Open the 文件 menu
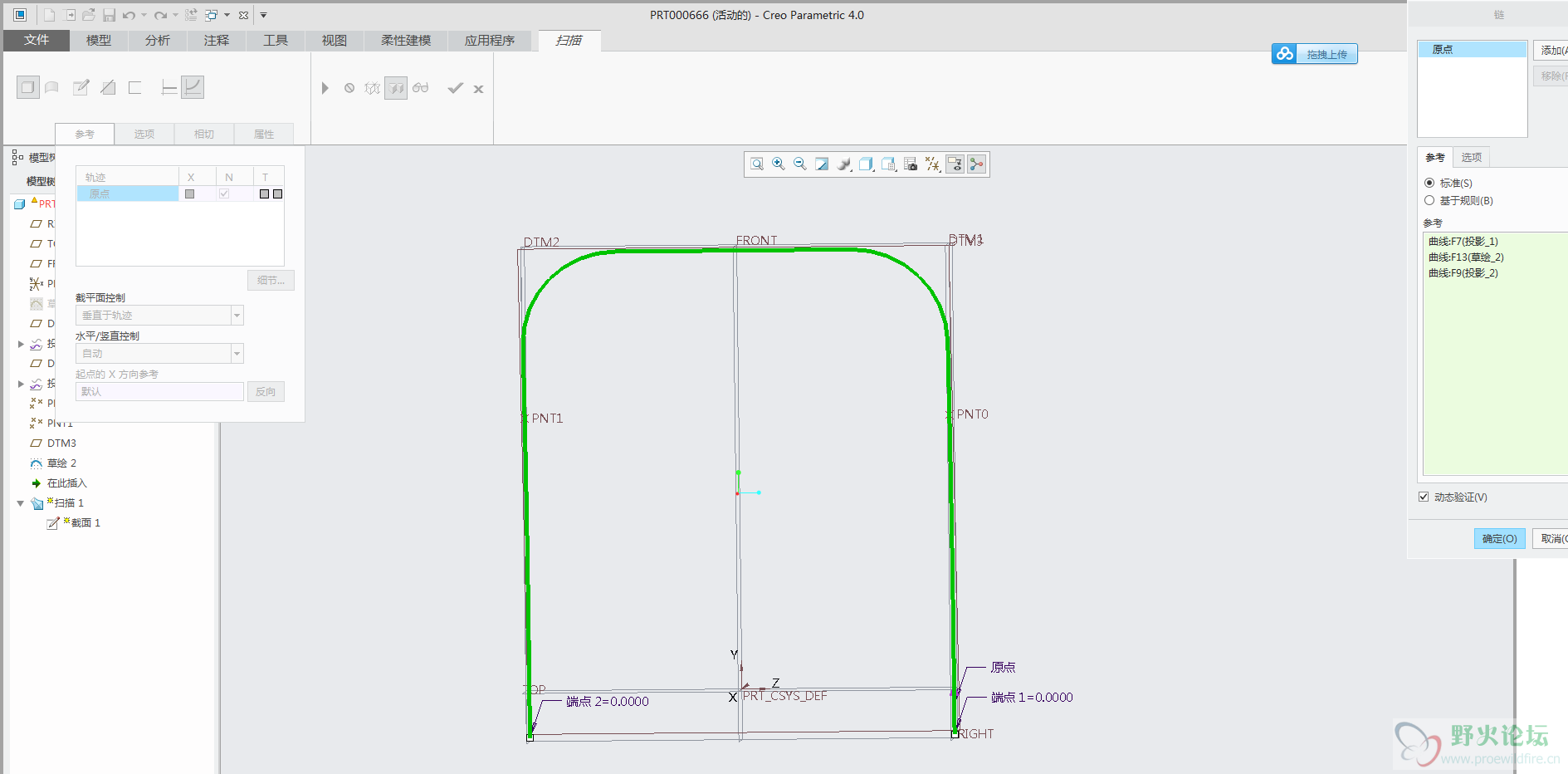The width and height of the screenshot is (1568, 774). coord(37,40)
